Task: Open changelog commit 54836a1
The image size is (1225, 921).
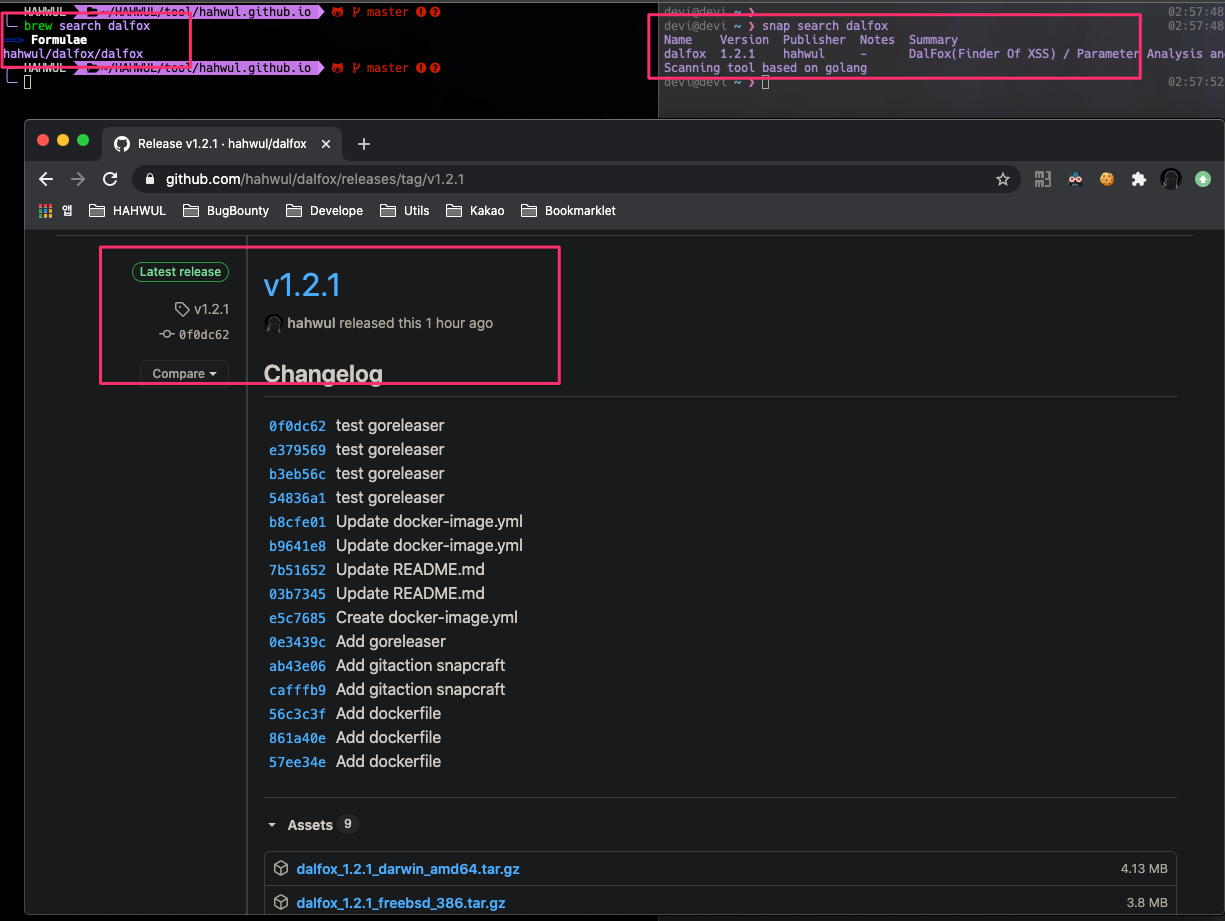Action: point(297,498)
